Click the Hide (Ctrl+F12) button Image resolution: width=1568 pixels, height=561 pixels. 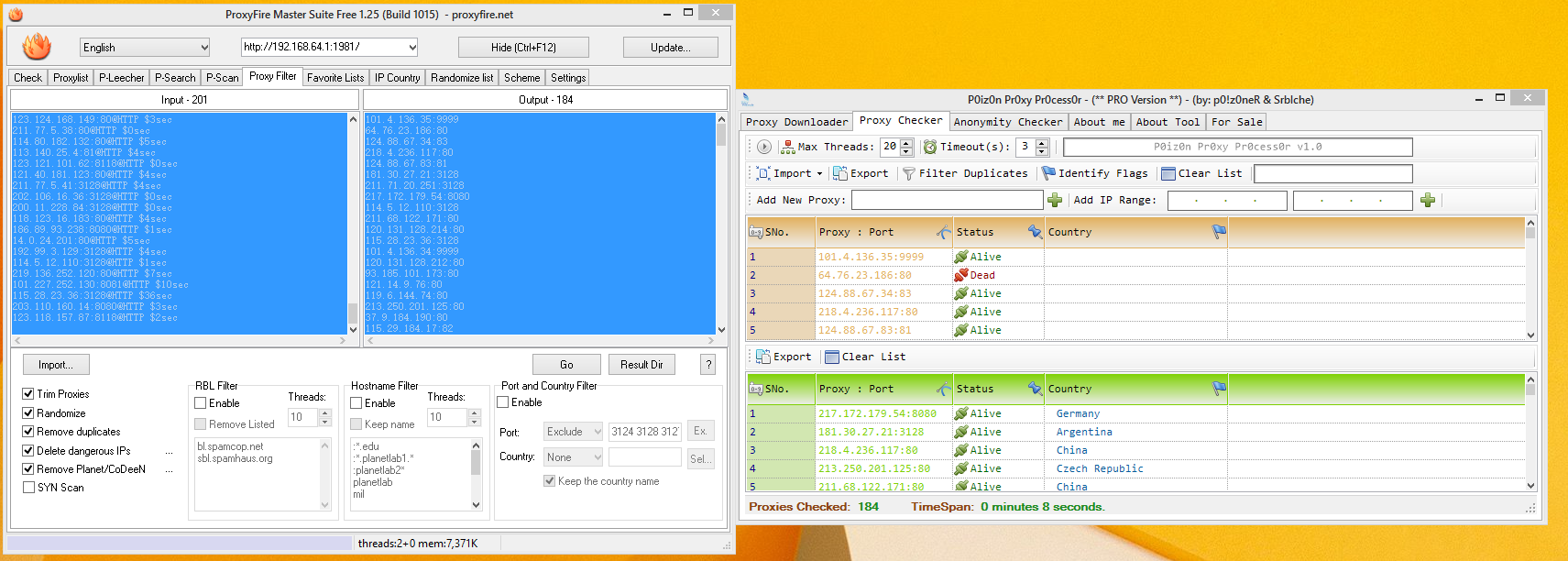click(x=523, y=48)
